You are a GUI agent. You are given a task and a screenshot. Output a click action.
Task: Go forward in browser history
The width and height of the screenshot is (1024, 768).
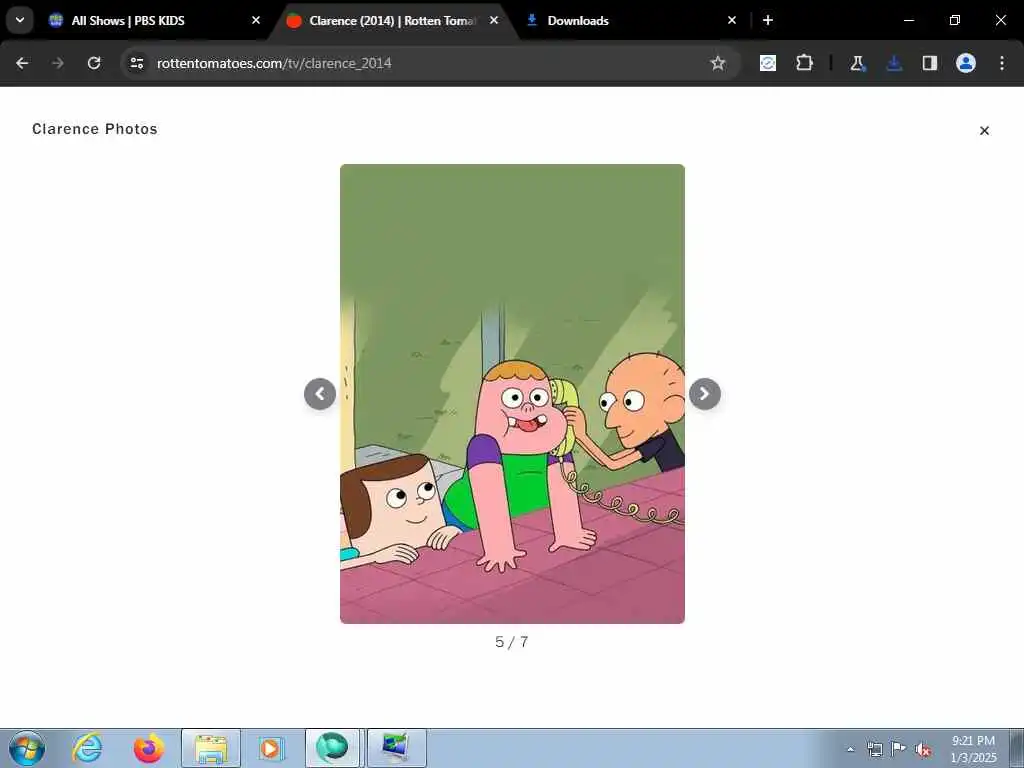pos(58,63)
